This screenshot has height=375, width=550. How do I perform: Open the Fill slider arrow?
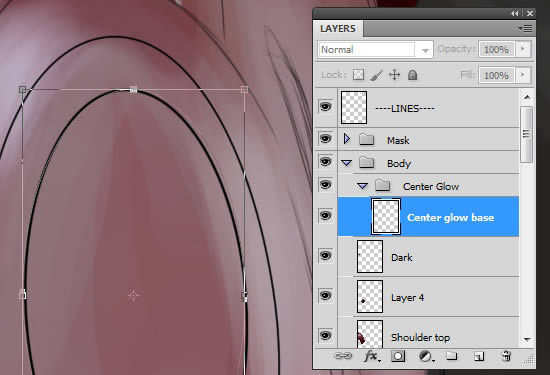(x=523, y=75)
